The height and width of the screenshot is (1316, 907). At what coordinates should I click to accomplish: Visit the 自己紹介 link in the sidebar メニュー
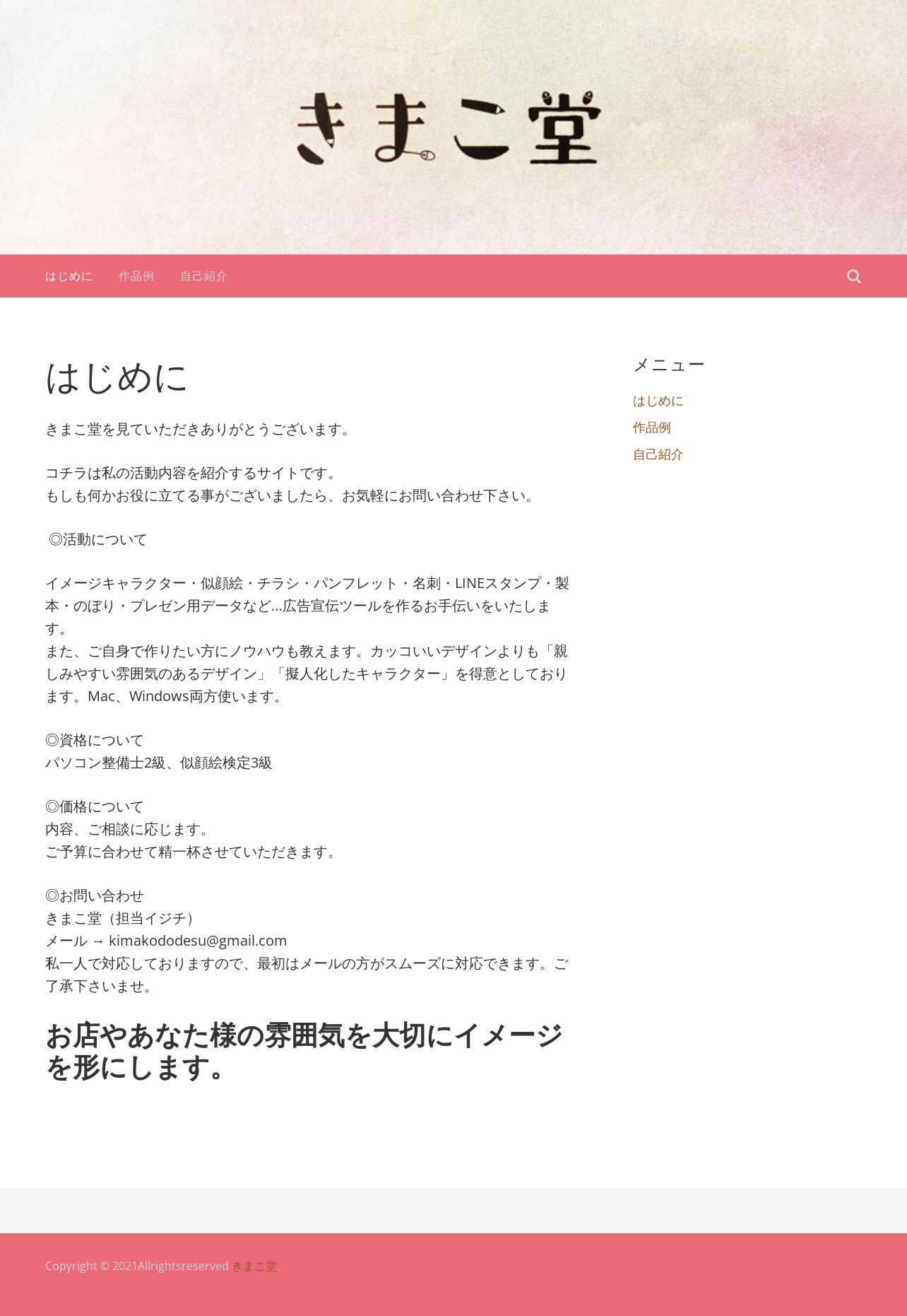(658, 454)
